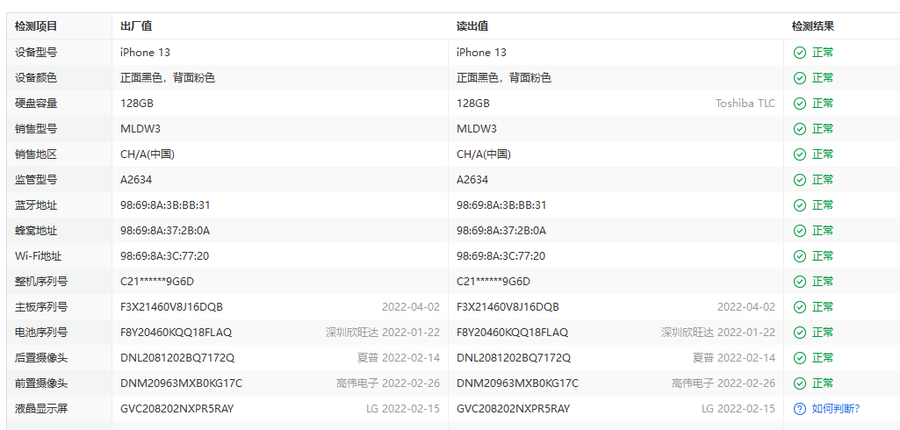Select the 读出值 column header
900x430 pixels.
pyautogui.click(x=472, y=26)
